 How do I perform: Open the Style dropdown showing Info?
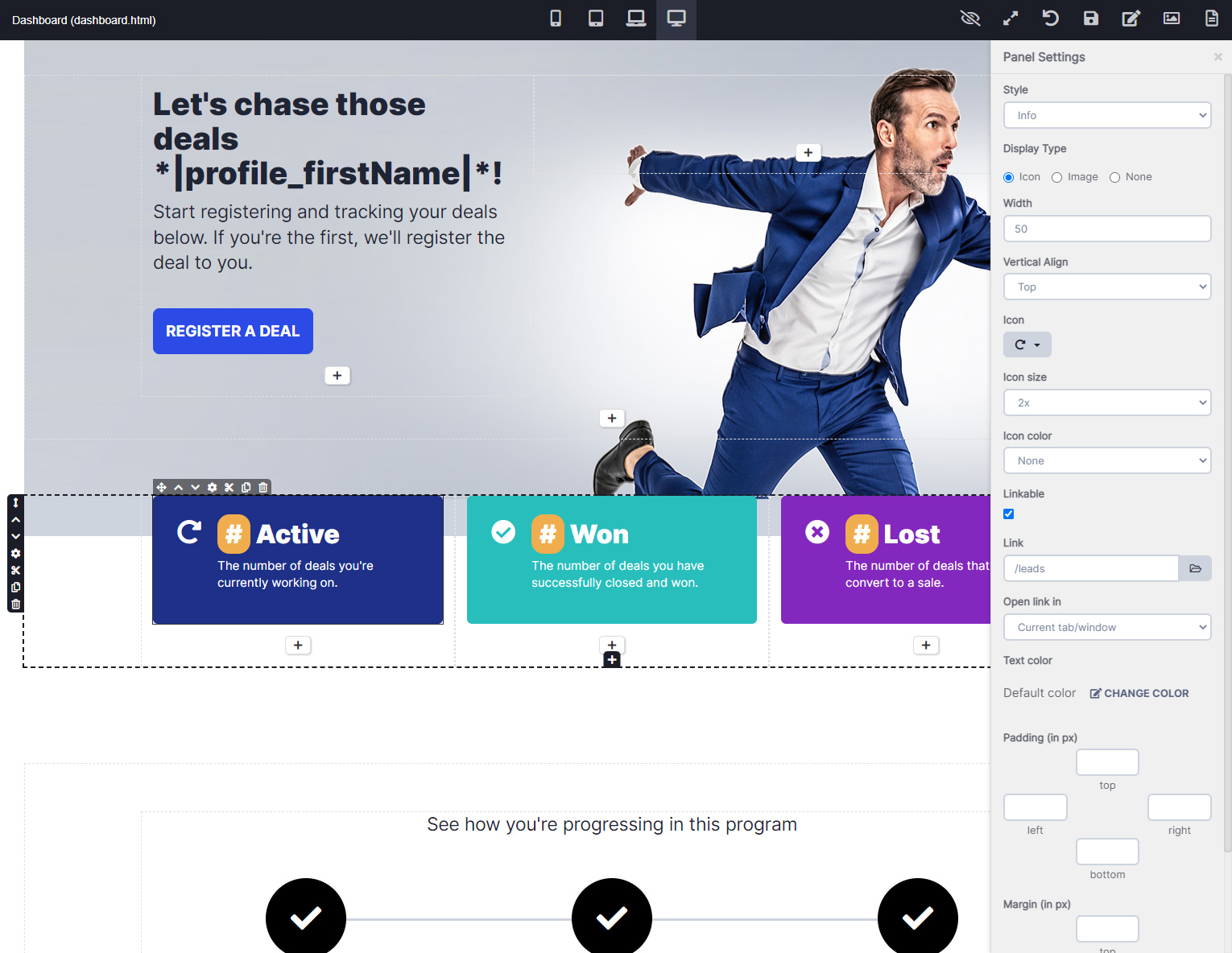tap(1106, 115)
